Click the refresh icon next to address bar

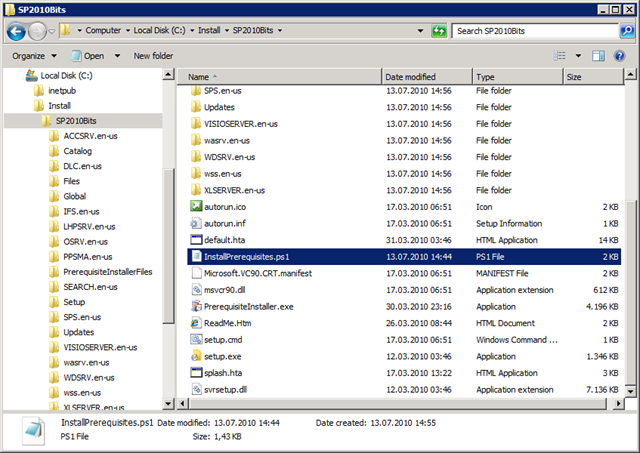(439, 31)
